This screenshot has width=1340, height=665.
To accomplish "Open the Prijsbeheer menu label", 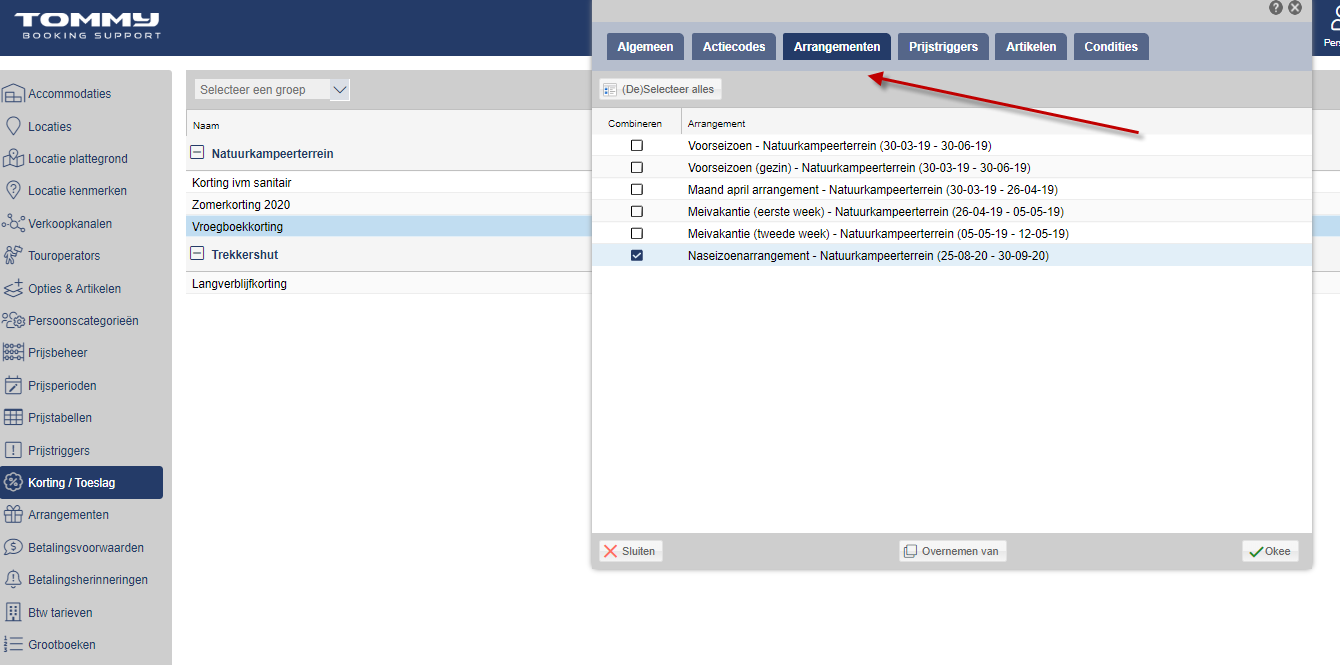I will [x=58, y=353].
